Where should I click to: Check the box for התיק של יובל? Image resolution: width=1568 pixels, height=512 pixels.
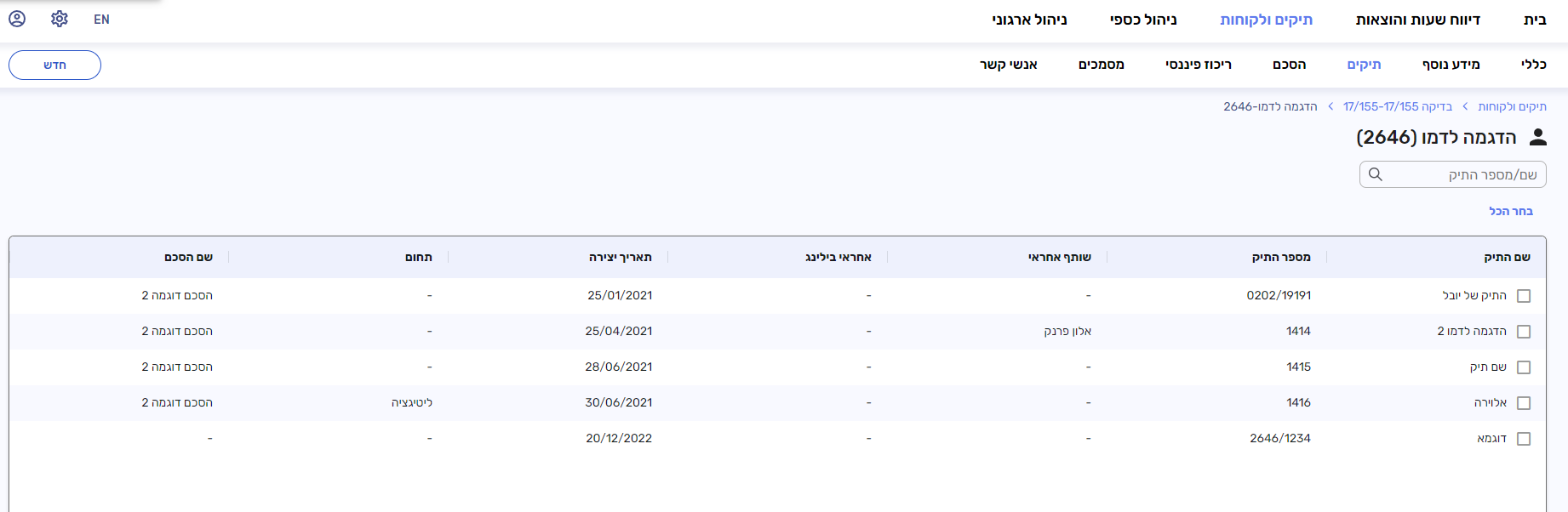click(1524, 296)
